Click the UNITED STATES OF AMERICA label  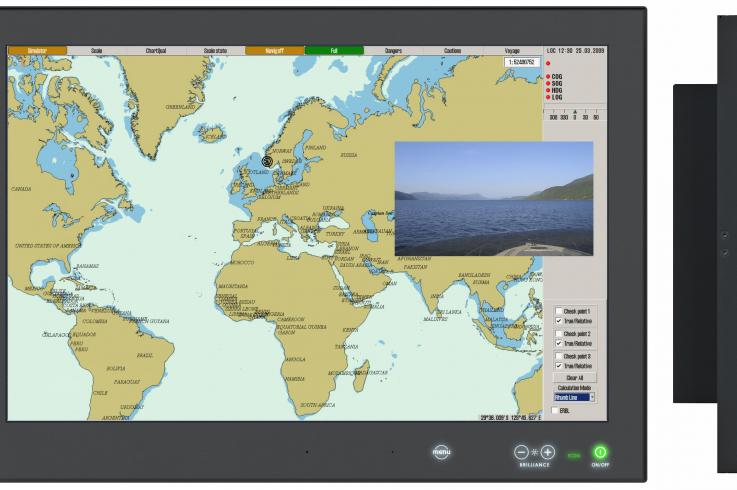(48, 246)
